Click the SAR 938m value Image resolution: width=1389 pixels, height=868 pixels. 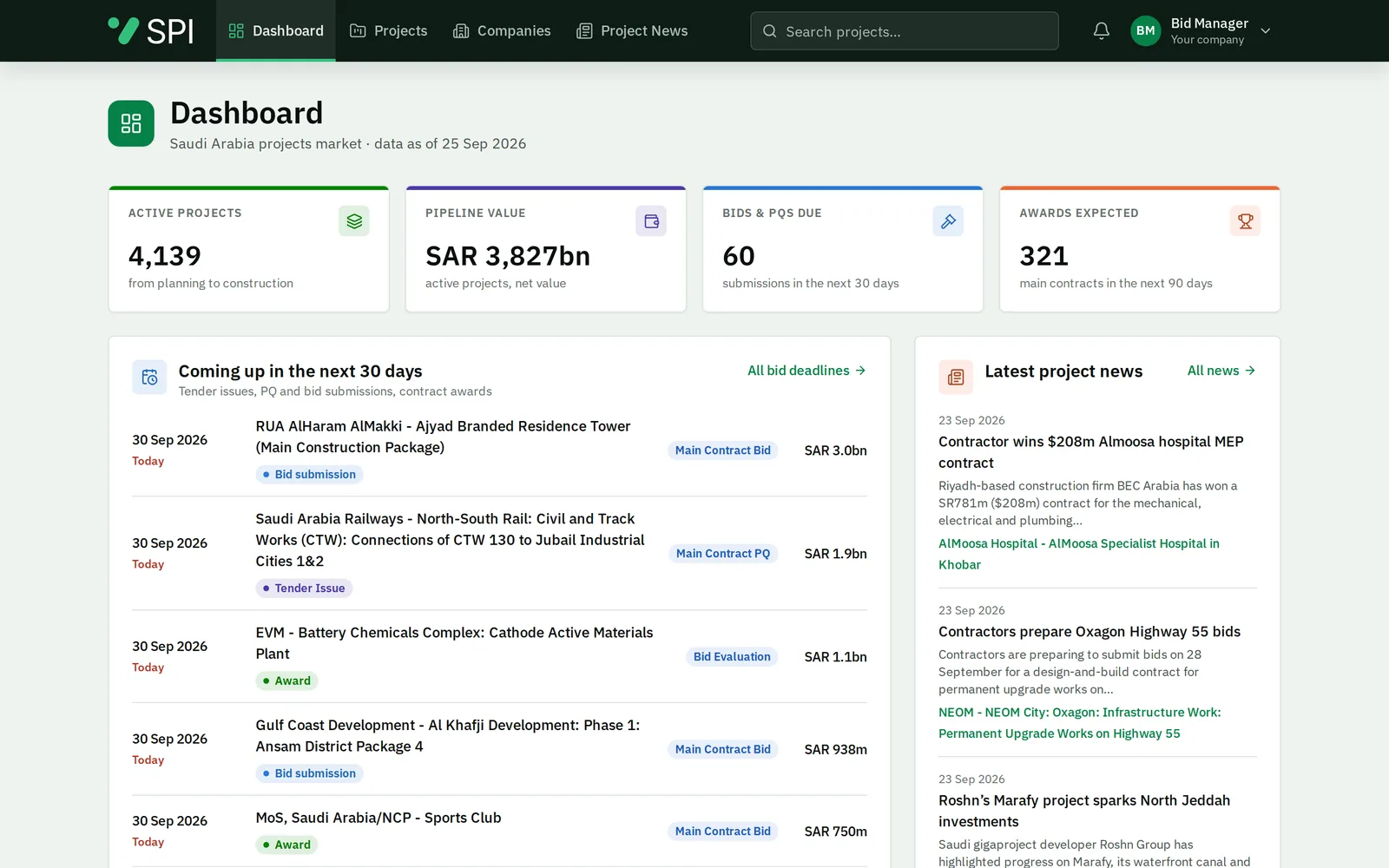pyautogui.click(x=835, y=750)
